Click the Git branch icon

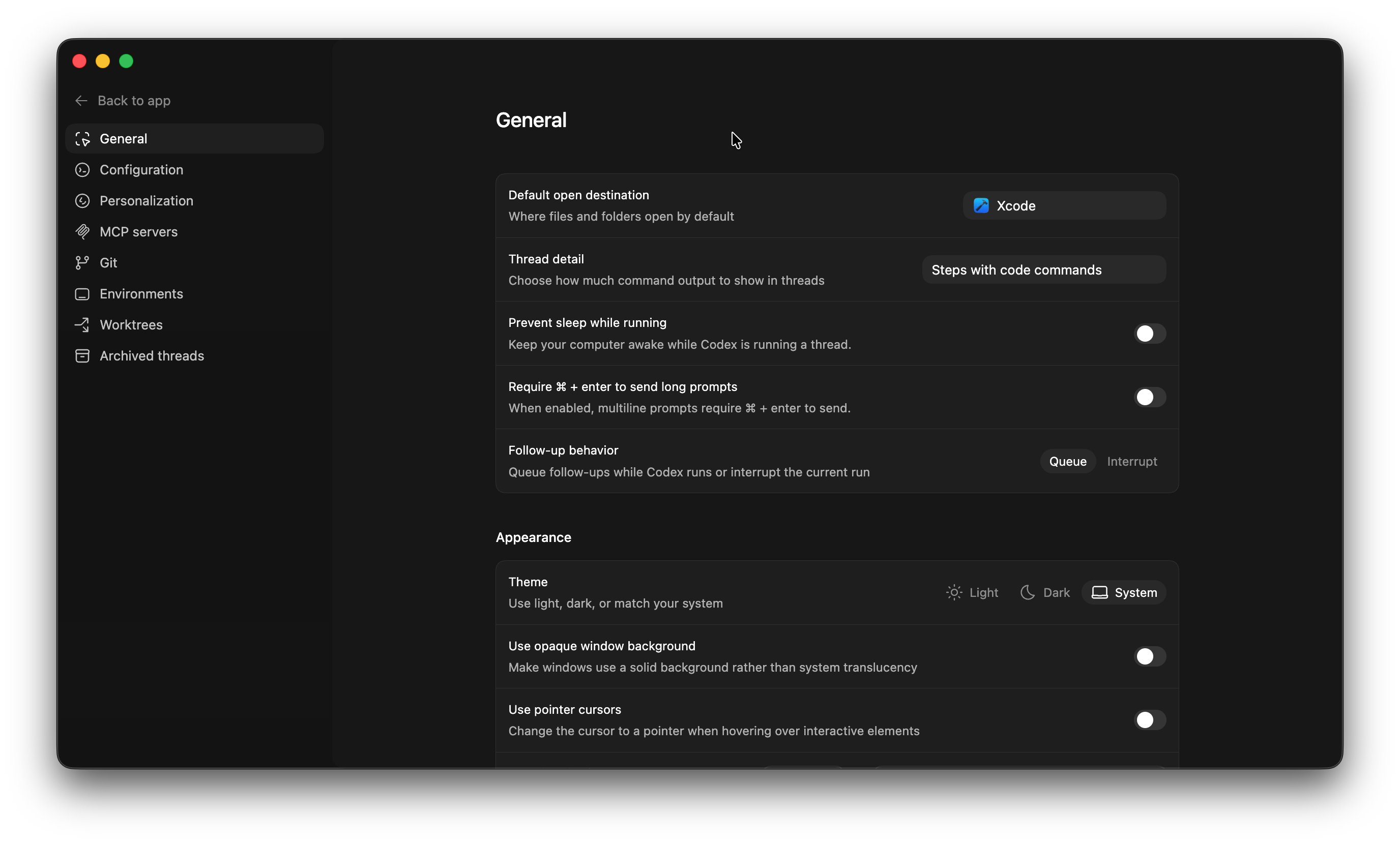[82, 262]
